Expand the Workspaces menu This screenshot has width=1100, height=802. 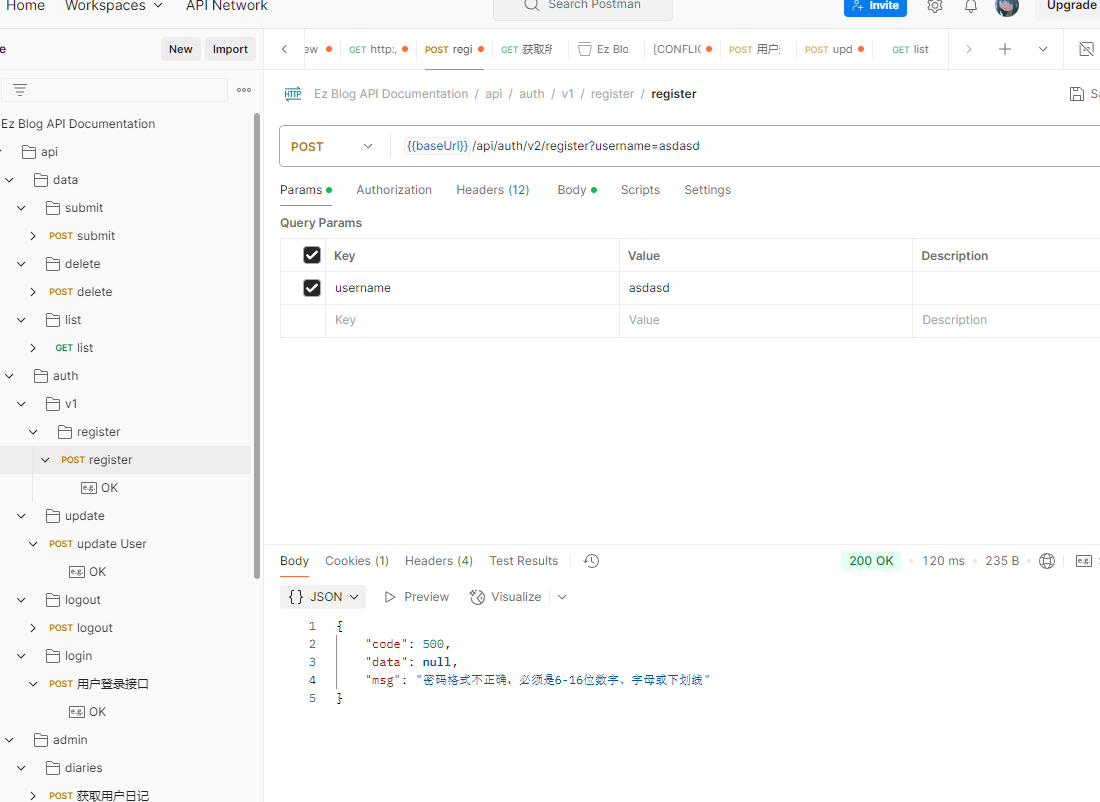coord(114,6)
